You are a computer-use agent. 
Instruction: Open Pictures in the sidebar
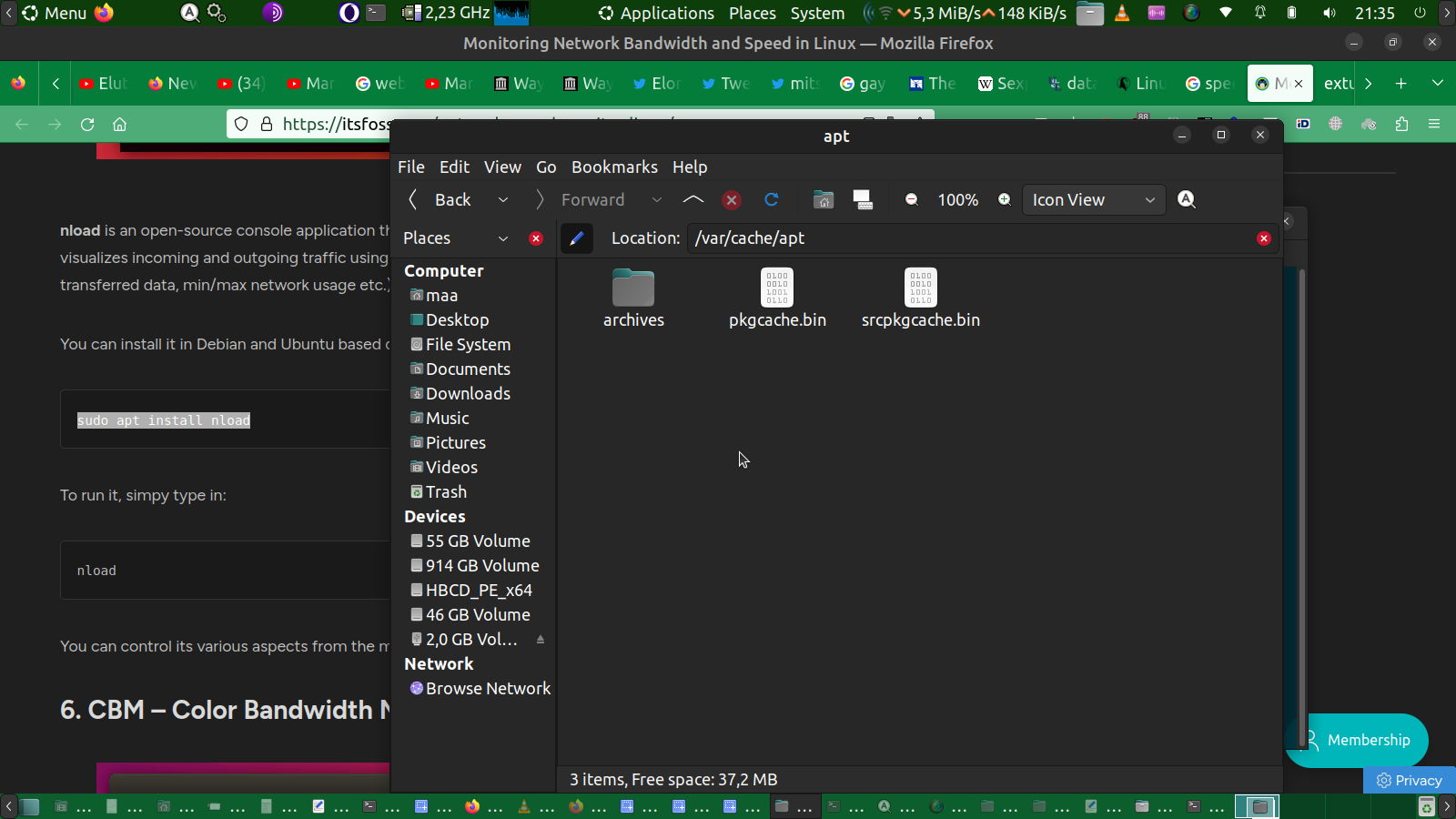click(448, 443)
